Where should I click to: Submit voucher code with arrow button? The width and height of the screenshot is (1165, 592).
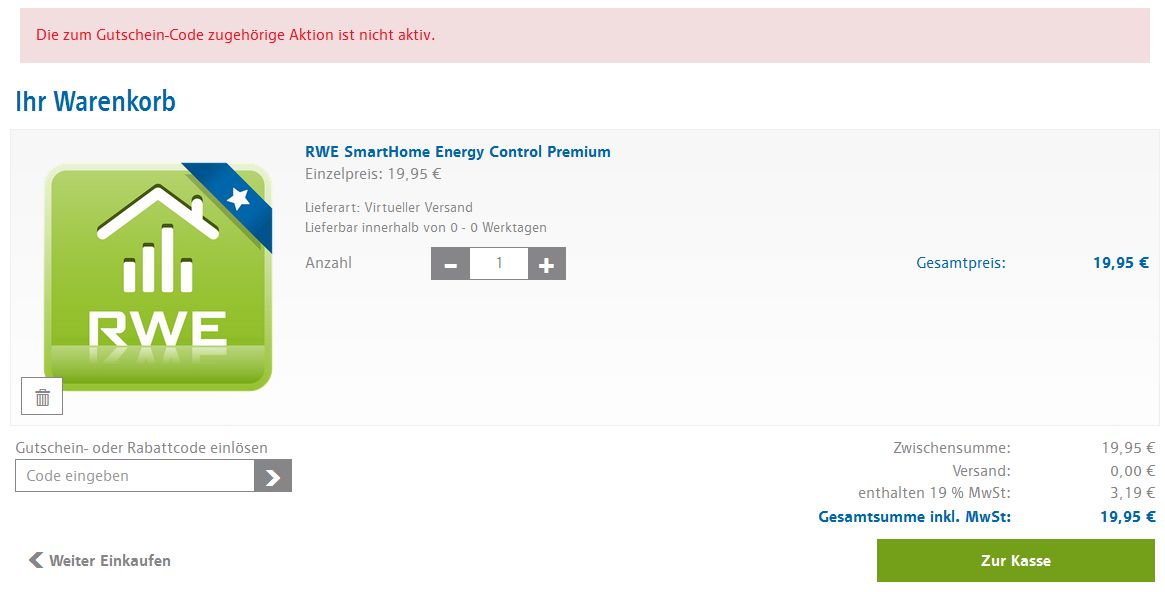coord(273,476)
